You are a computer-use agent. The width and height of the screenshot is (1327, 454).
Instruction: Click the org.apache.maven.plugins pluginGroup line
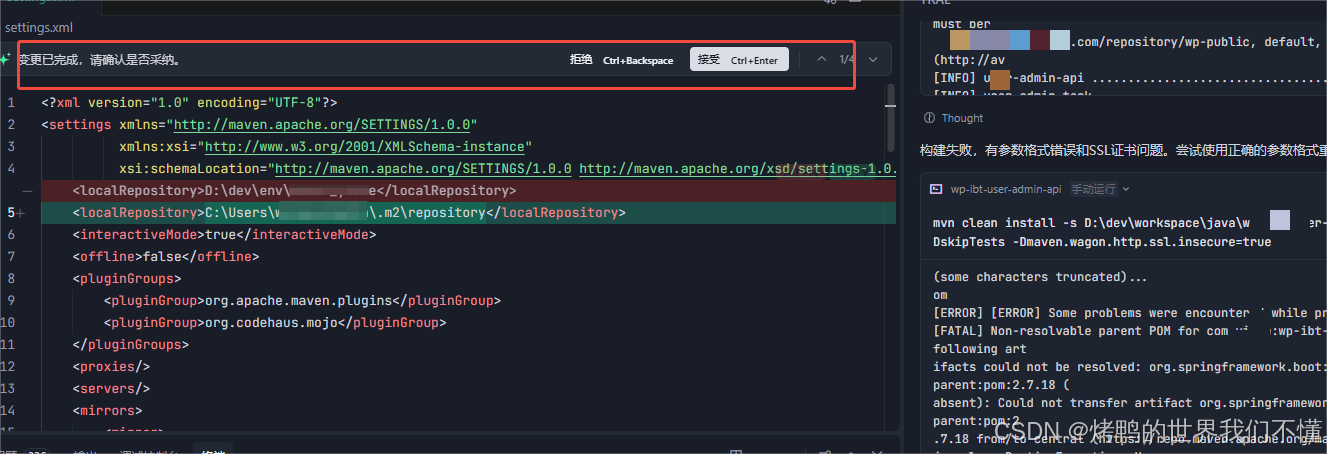pyautogui.click(x=302, y=300)
